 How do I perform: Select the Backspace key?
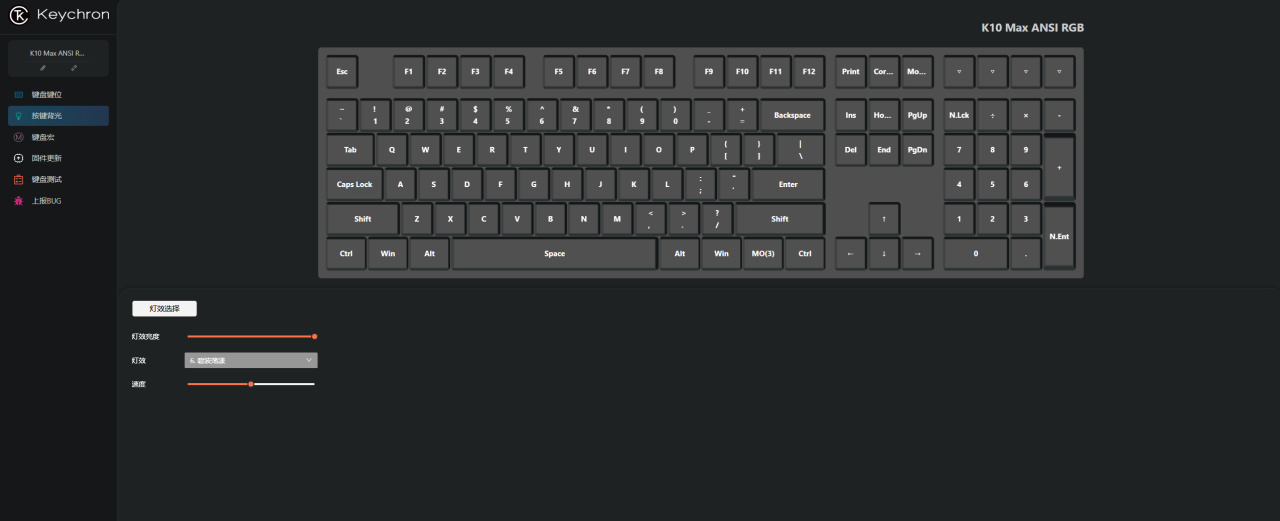point(792,116)
